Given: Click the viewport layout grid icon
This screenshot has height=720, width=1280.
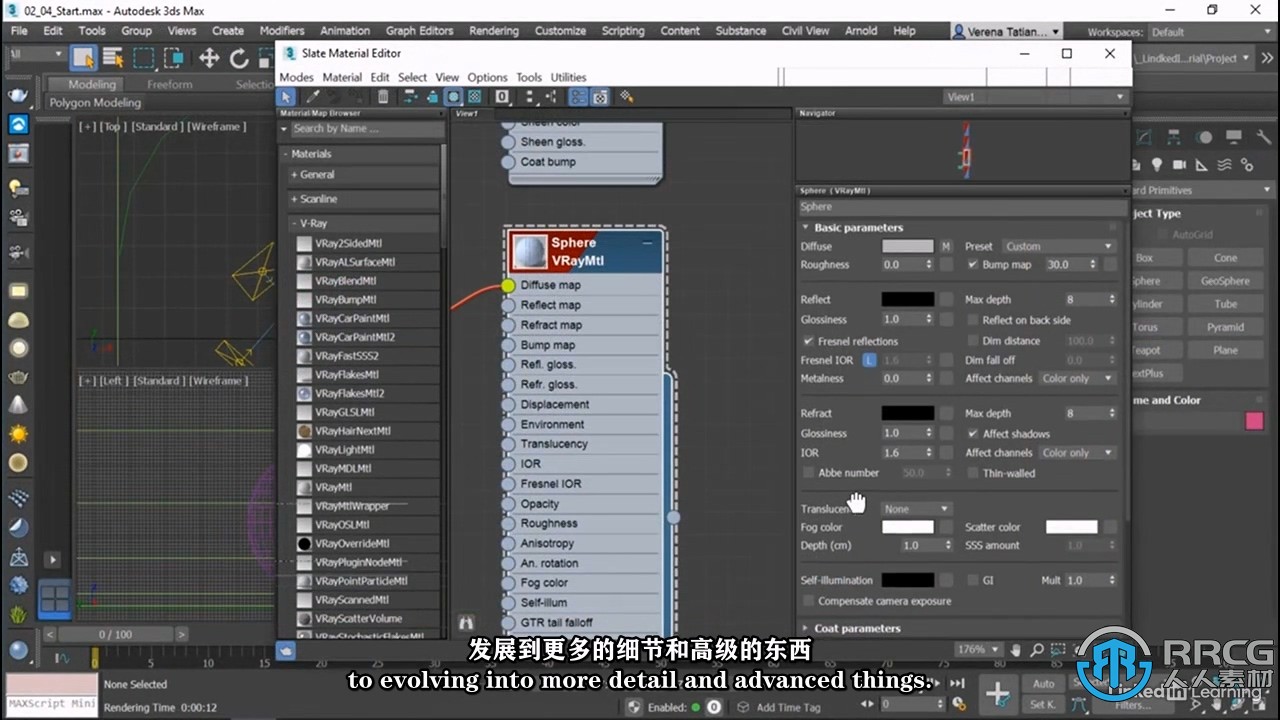Looking at the screenshot, I should pos(54,600).
